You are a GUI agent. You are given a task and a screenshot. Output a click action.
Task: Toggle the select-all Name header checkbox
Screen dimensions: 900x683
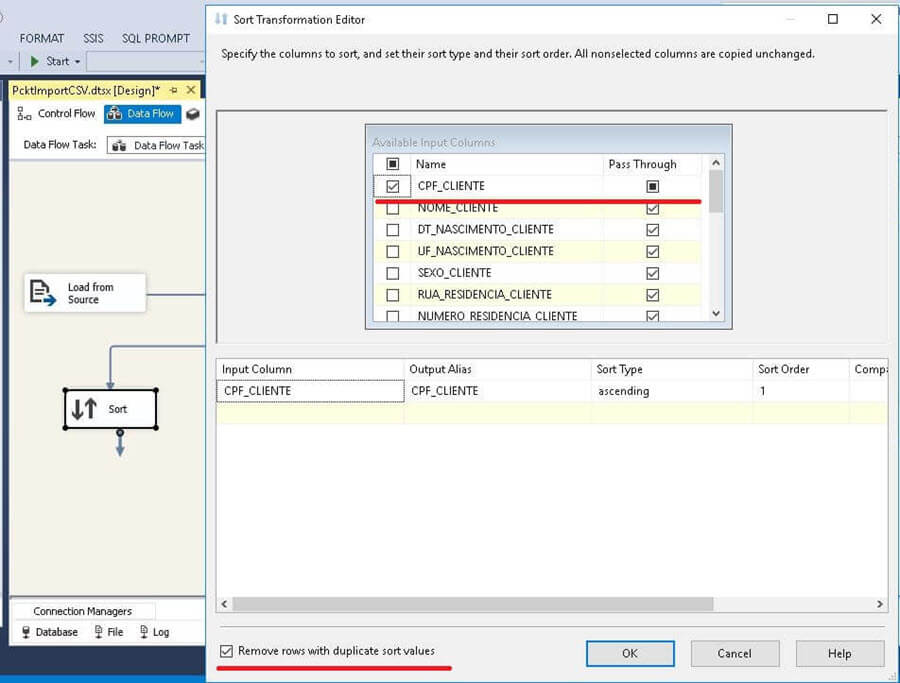pos(393,164)
